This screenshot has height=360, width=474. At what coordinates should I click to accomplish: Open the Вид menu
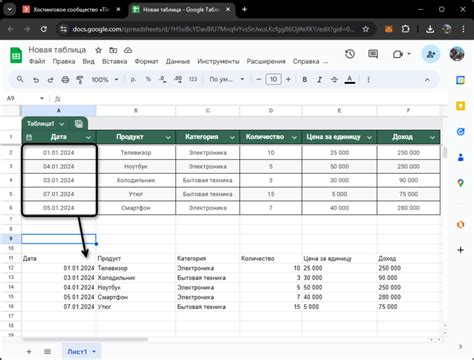[88, 61]
